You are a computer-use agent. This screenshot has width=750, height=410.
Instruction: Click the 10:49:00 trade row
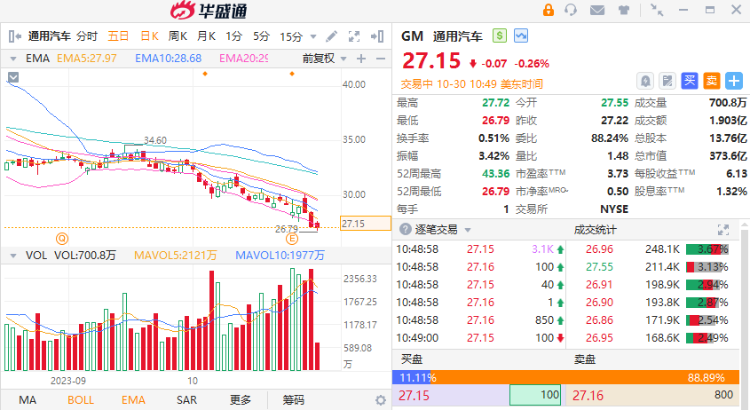480,338
